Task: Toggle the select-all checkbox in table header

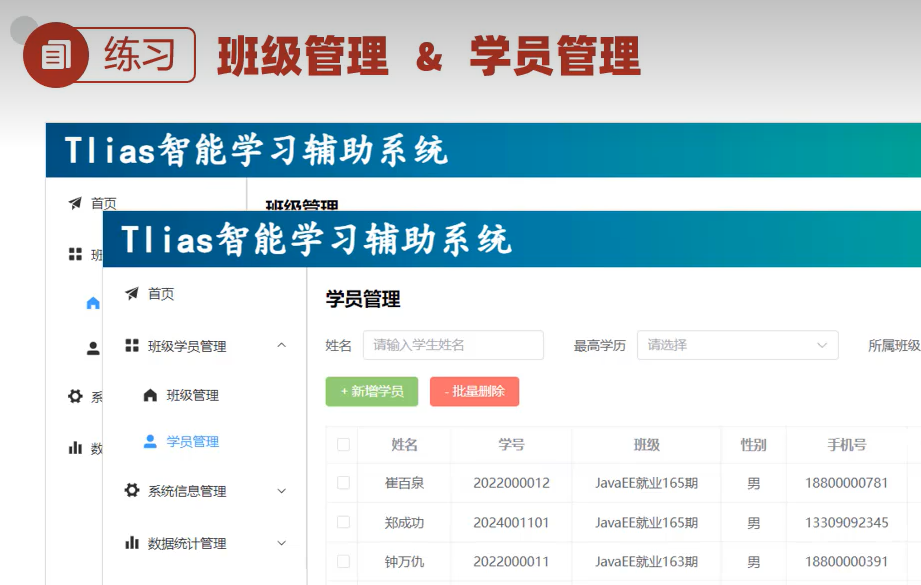Action: (x=344, y=445)
